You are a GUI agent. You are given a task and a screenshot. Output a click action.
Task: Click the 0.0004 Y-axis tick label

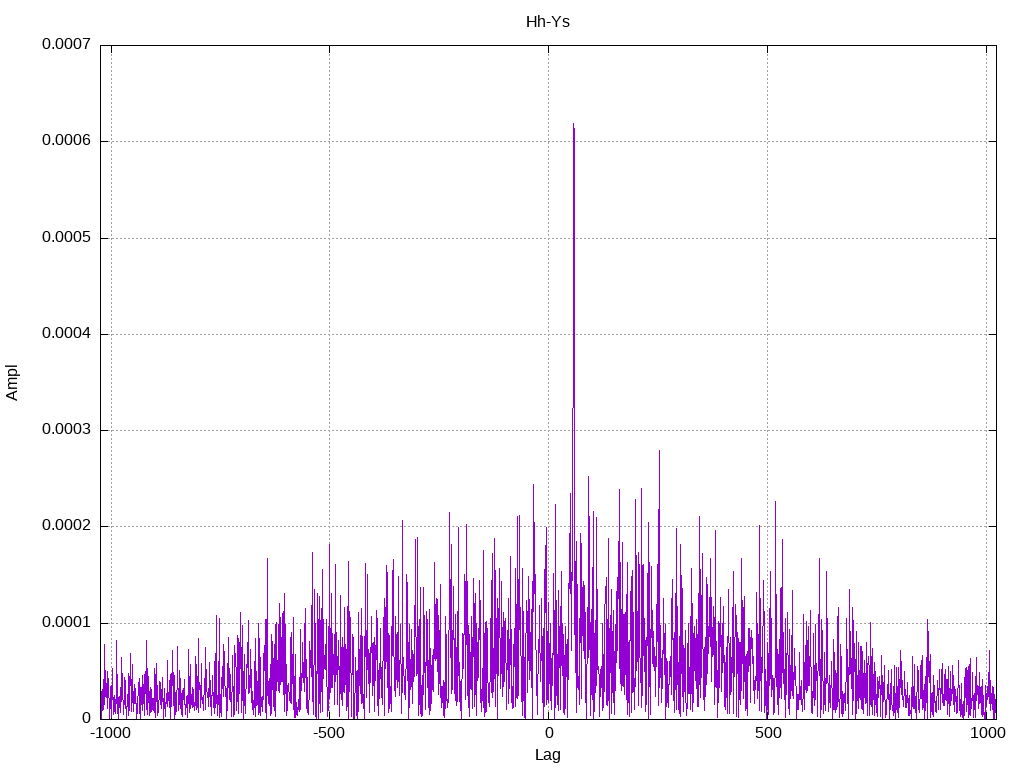(67, 333)
